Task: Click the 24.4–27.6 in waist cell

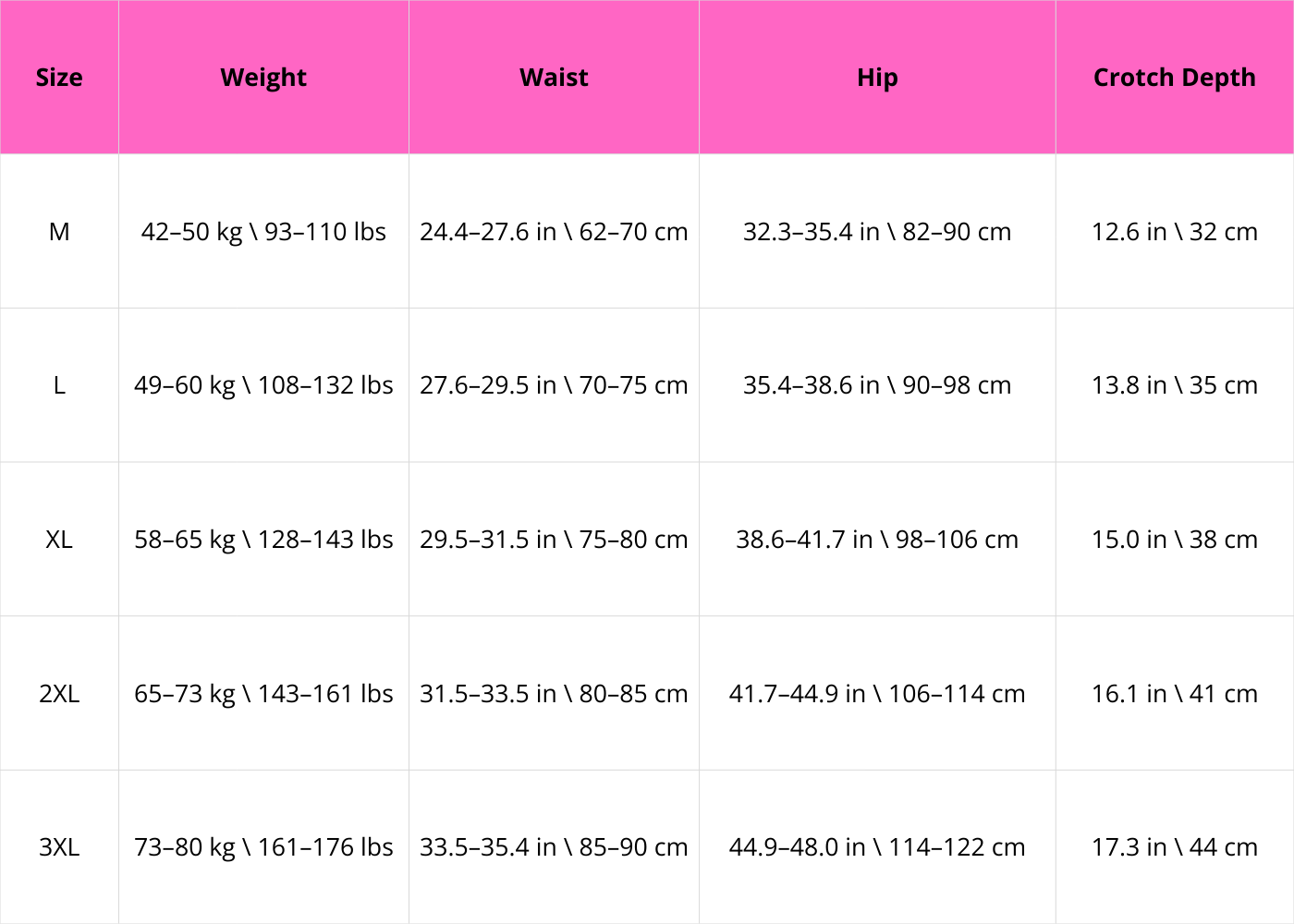Action: [x=554, y=232]
